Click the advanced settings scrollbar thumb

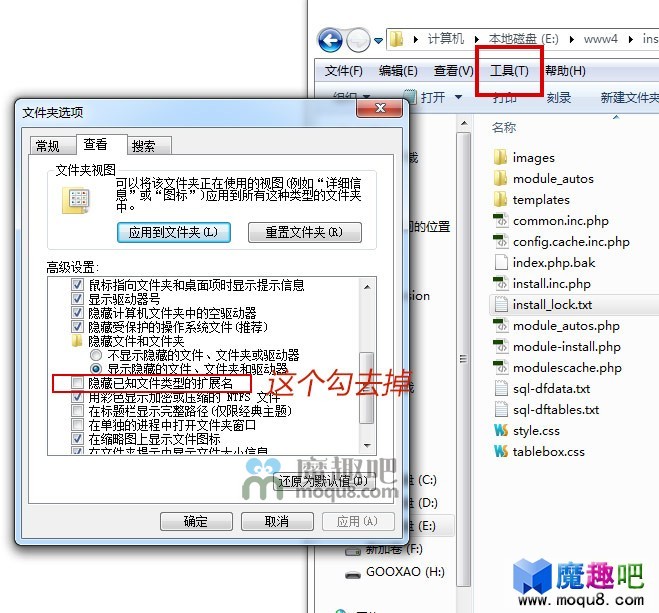367,387
